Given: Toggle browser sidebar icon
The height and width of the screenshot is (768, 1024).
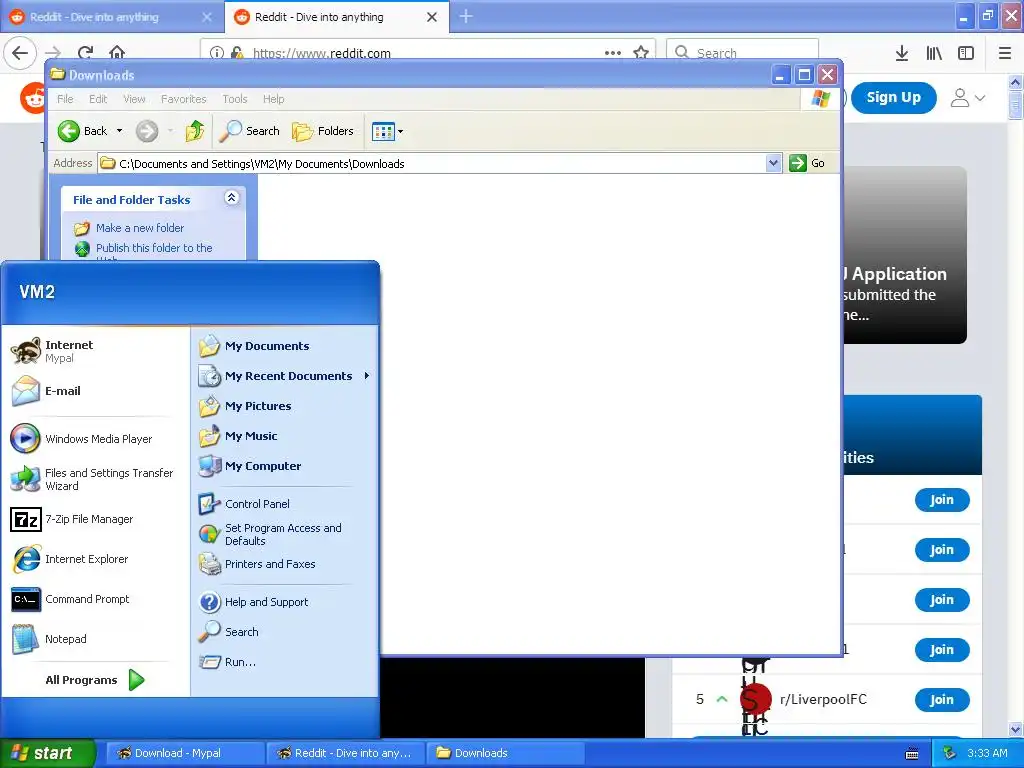Looking at the screenshot, I should [966, 53].
